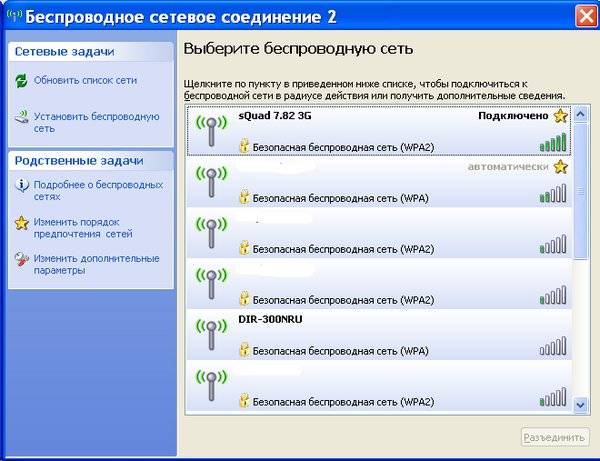Select the DIR-300NRU network entry
600x461 pixels.
pyautogui.click(x=380, y=335)
